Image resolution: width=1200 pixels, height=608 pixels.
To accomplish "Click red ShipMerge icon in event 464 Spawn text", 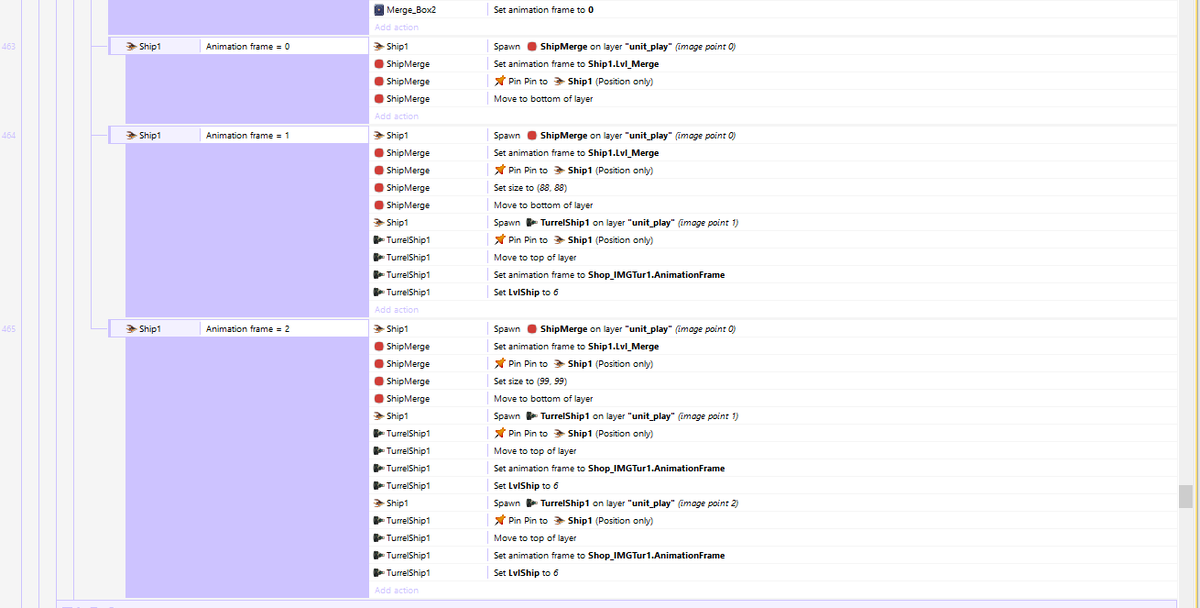I will tap(532, 135).
